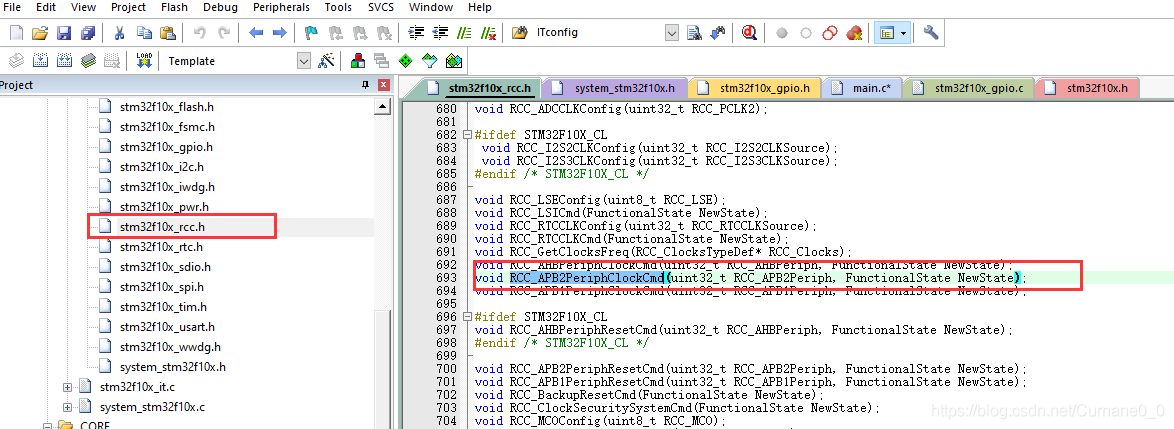
Task: Open the ITconfig find dropdown arrow
Action: 672,33
